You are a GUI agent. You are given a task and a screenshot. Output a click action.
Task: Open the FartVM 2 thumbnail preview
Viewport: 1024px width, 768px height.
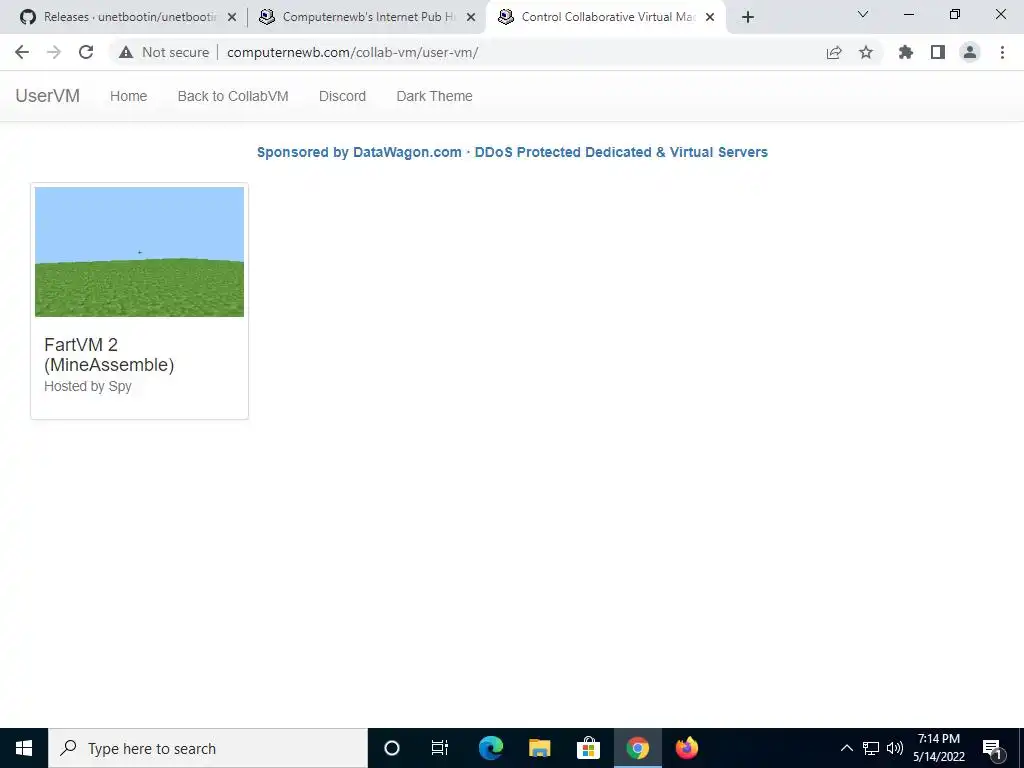(139, 251)
